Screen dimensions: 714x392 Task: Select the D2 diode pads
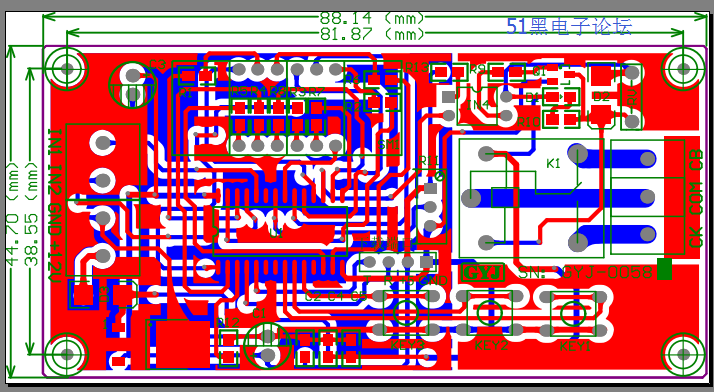point(601,95)
